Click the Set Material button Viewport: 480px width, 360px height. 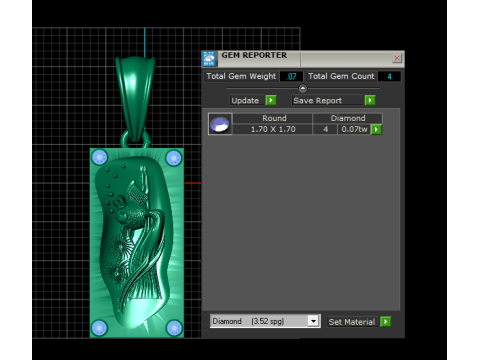pos(352,322)
